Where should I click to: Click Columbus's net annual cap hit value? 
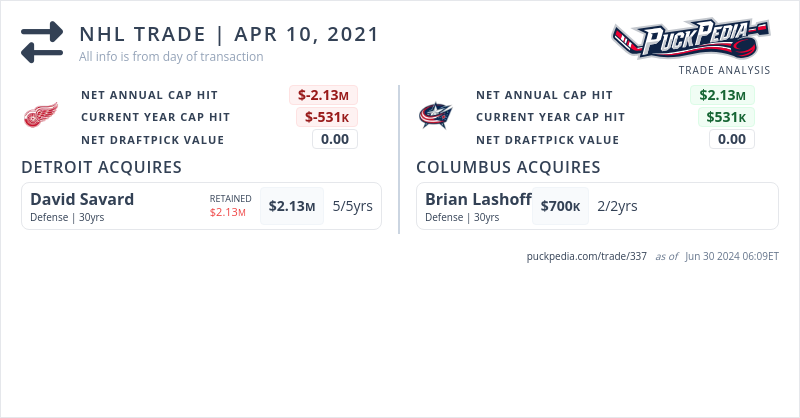tap(722, 95)
